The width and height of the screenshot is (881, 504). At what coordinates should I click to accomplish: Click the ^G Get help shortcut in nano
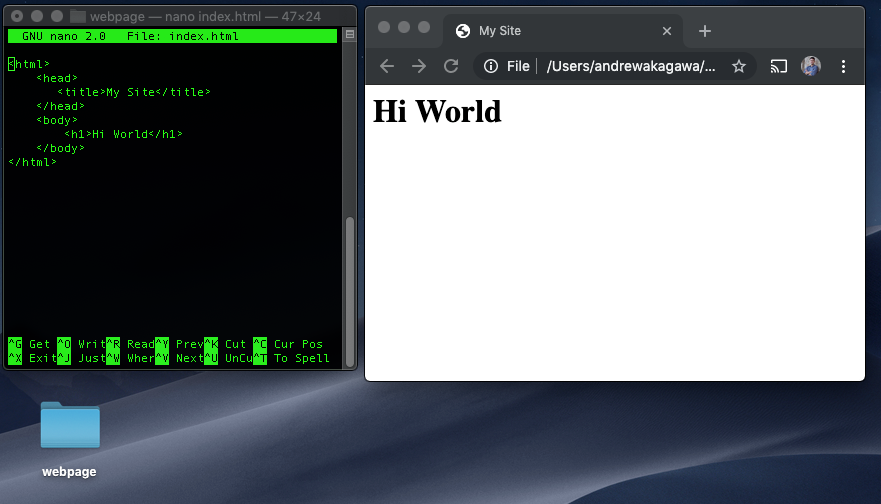[x=29, y=344]
